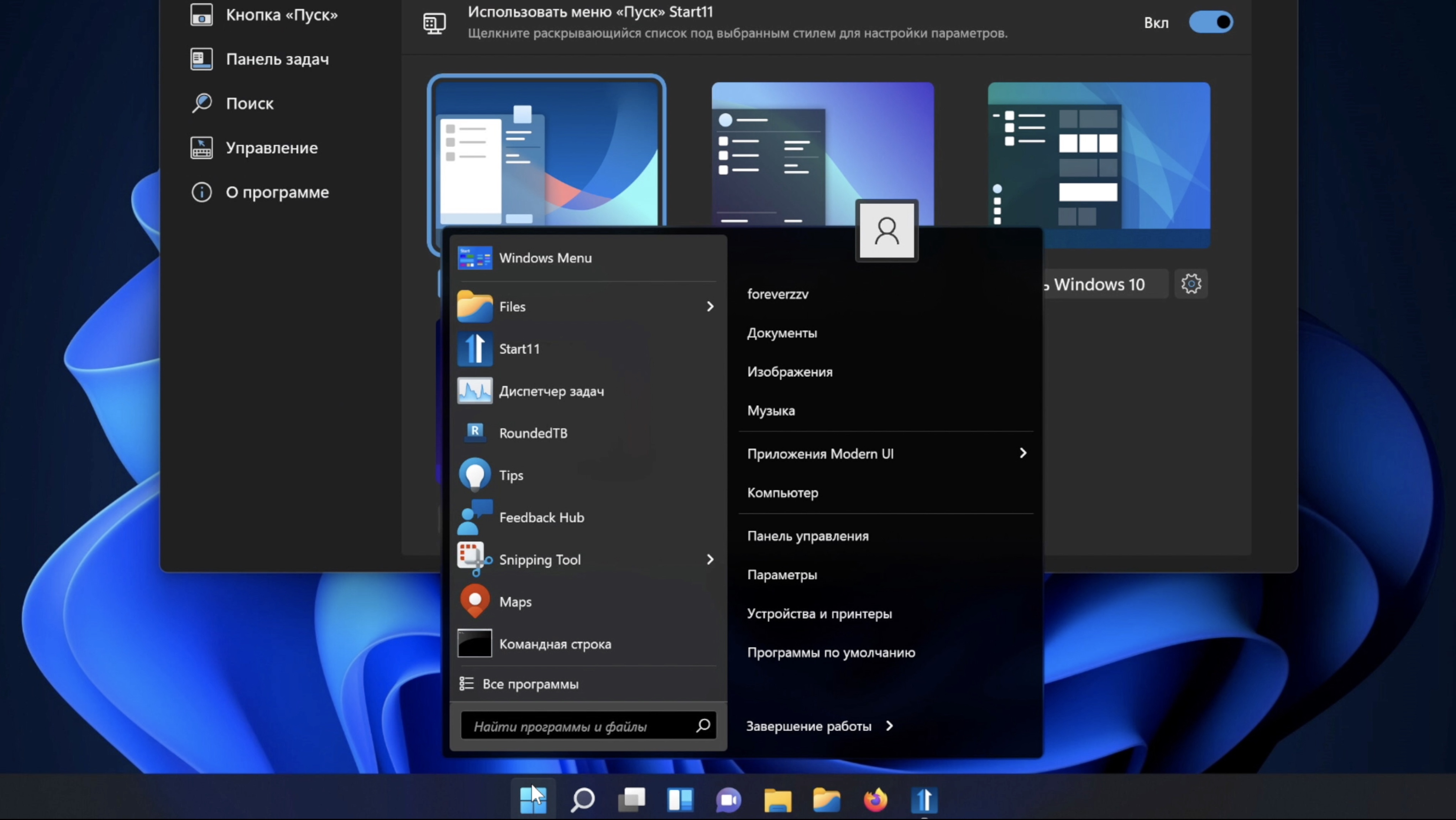This screenshot has height=820, width=1456.
Task: Toggle Start11 menu style On/Off
Action: pyautogui.click(x=1210, y=22)
